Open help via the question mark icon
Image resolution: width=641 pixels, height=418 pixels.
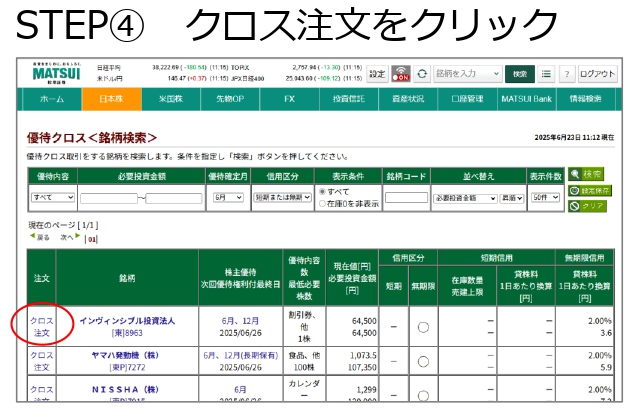coord(567,74)
